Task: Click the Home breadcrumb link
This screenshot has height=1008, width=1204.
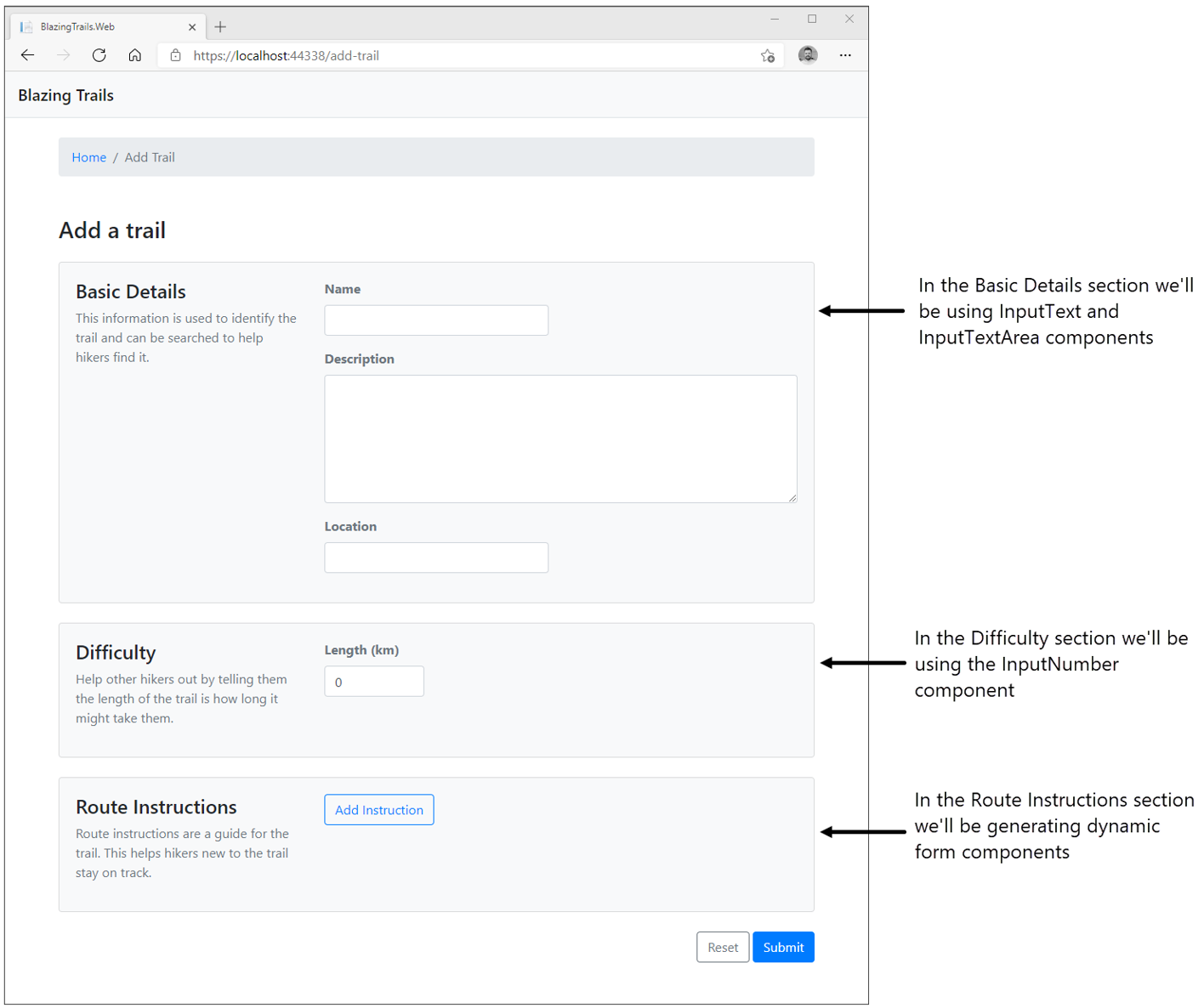Action: coord(88,157)
